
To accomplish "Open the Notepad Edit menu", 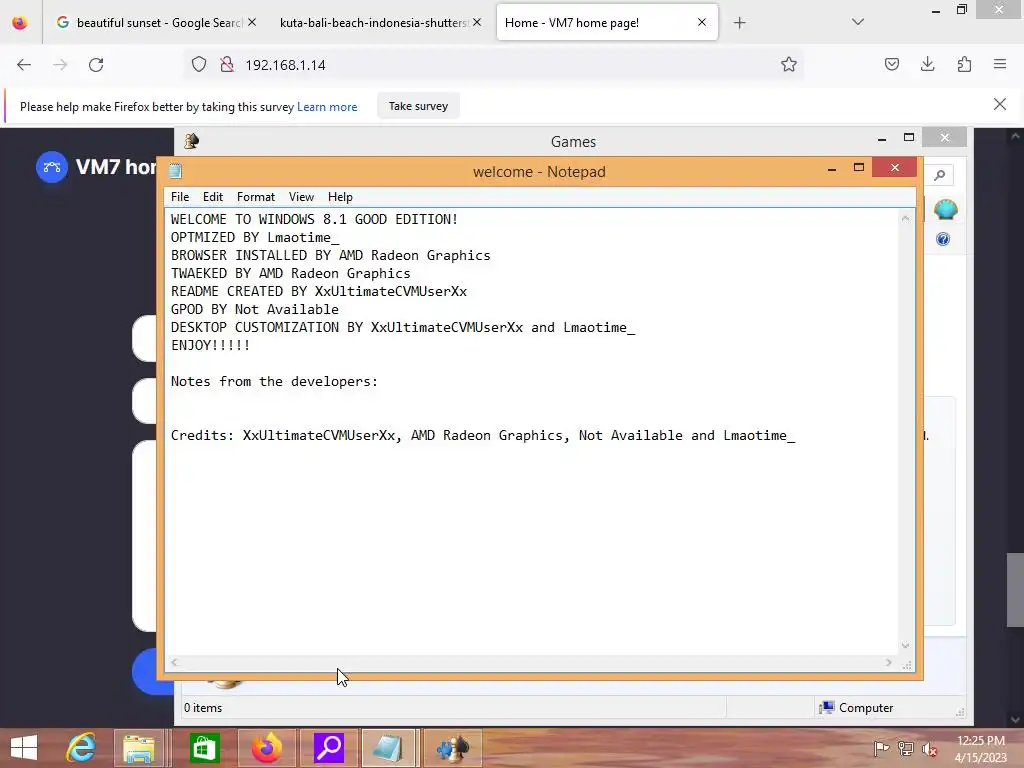I will pyautogui.click(x=213, y=197).
